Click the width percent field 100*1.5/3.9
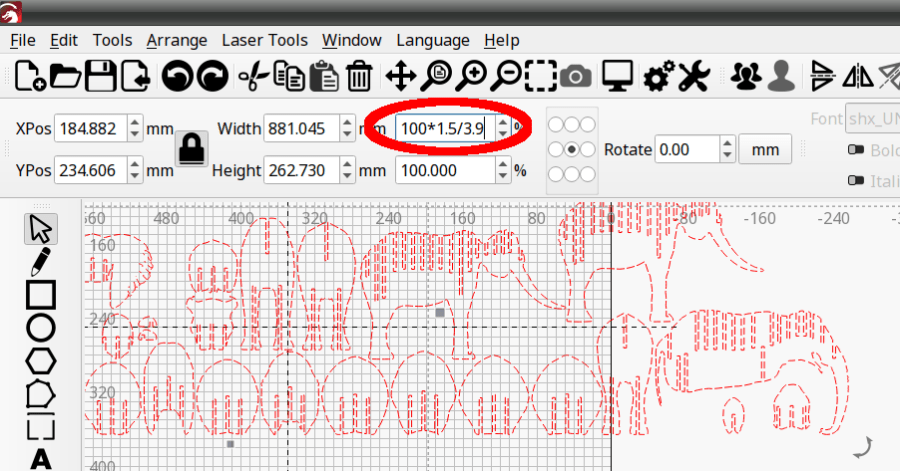 pyautogui.click(x=445, y=128)
